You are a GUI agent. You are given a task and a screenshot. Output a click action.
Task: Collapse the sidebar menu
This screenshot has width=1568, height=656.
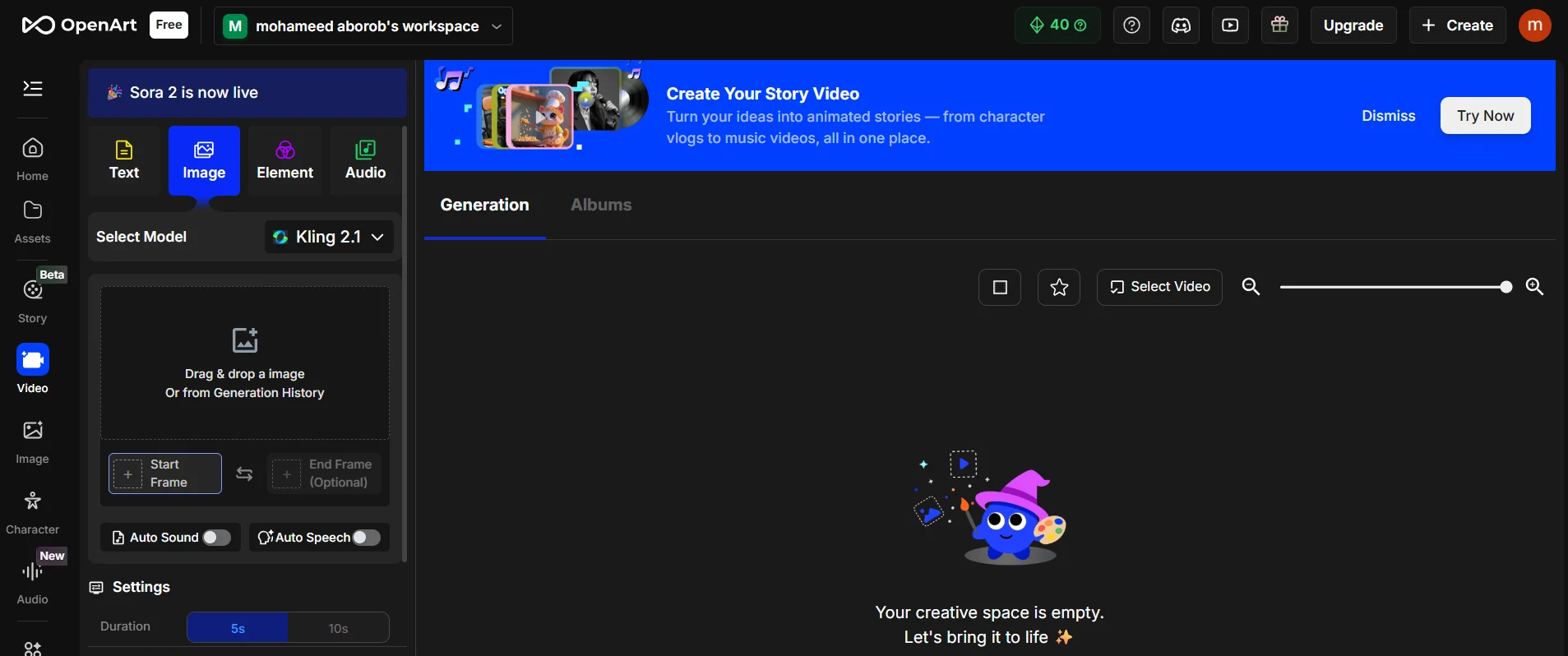[33, 89]
